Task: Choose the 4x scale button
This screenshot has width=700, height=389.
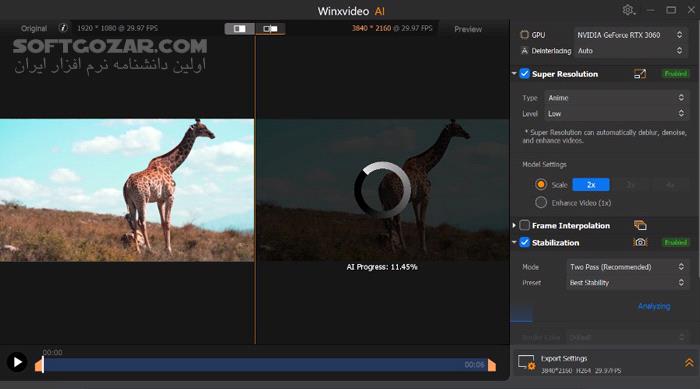Action: click(x=670, y=185)
